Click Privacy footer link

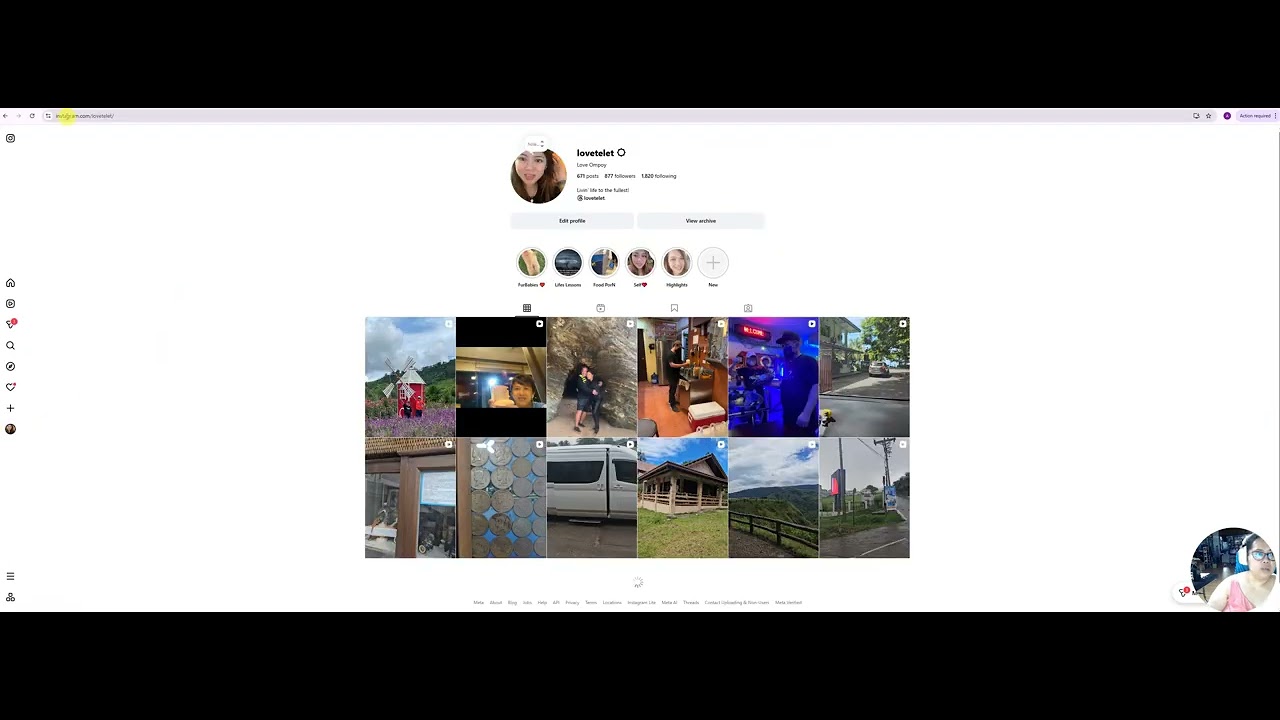[x=572, y=603]
